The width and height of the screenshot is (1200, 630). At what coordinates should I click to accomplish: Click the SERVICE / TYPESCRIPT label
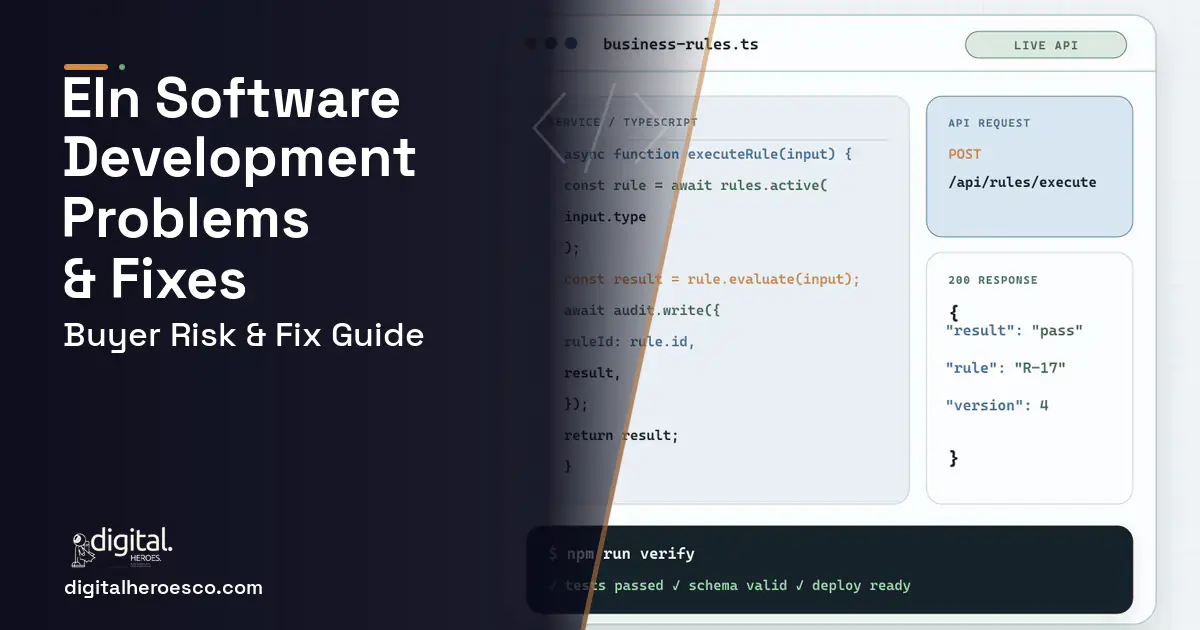pos(623,122)
